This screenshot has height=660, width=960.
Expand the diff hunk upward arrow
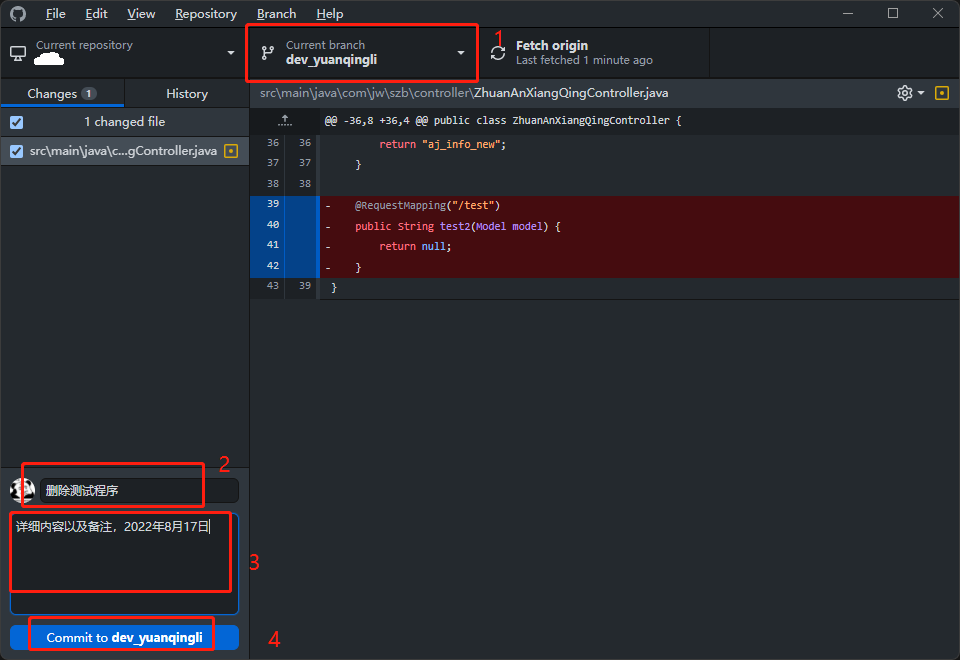[x=285, y=120]
